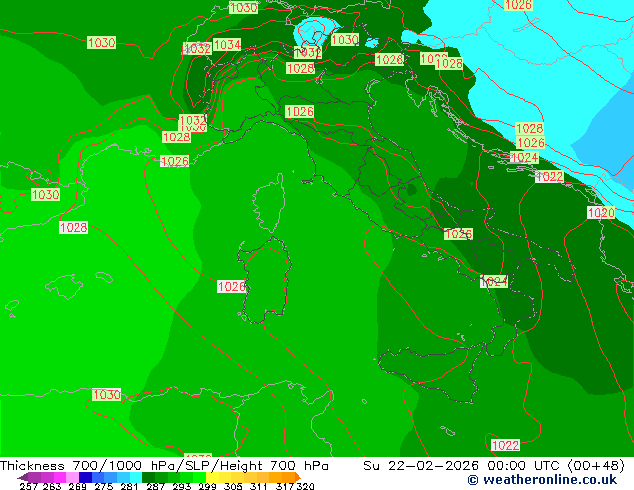The height and width of the screenshot is (490, 634).
Task: Click the legend value 320
Action: (305, 486)
